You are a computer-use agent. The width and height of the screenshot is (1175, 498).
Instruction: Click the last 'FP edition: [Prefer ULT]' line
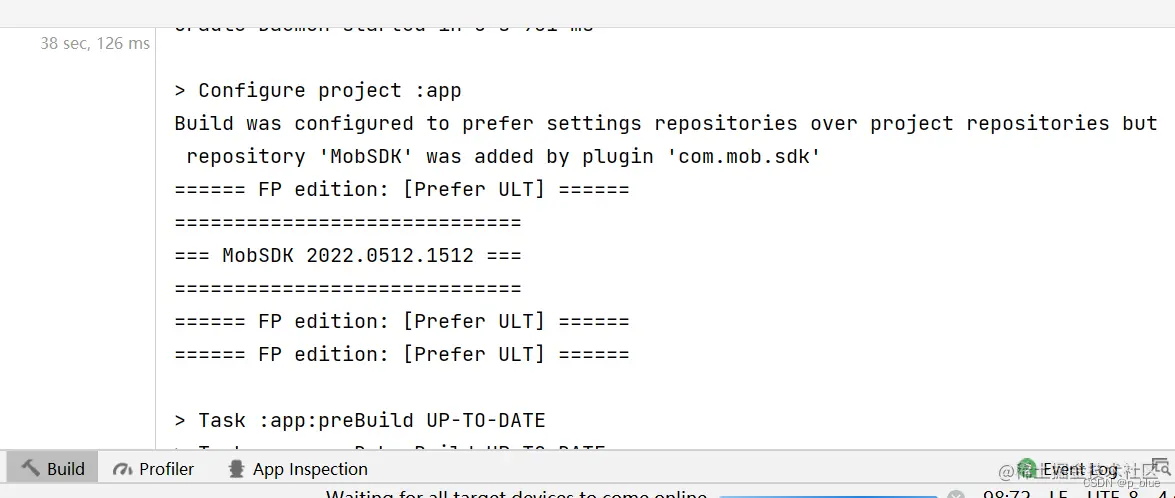pos(401,354)
